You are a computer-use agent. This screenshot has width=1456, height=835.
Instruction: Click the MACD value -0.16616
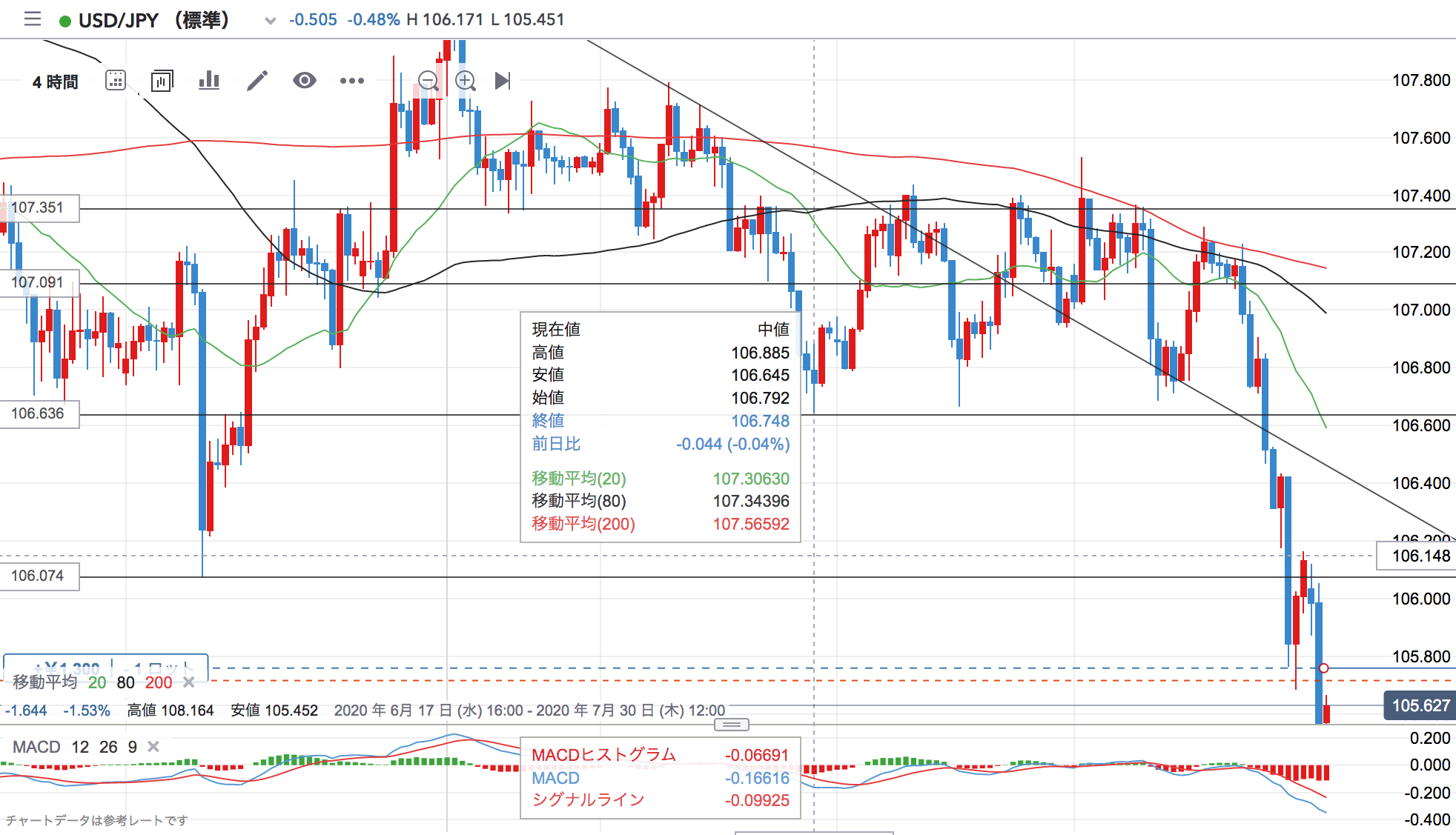(x=757, y=778)
